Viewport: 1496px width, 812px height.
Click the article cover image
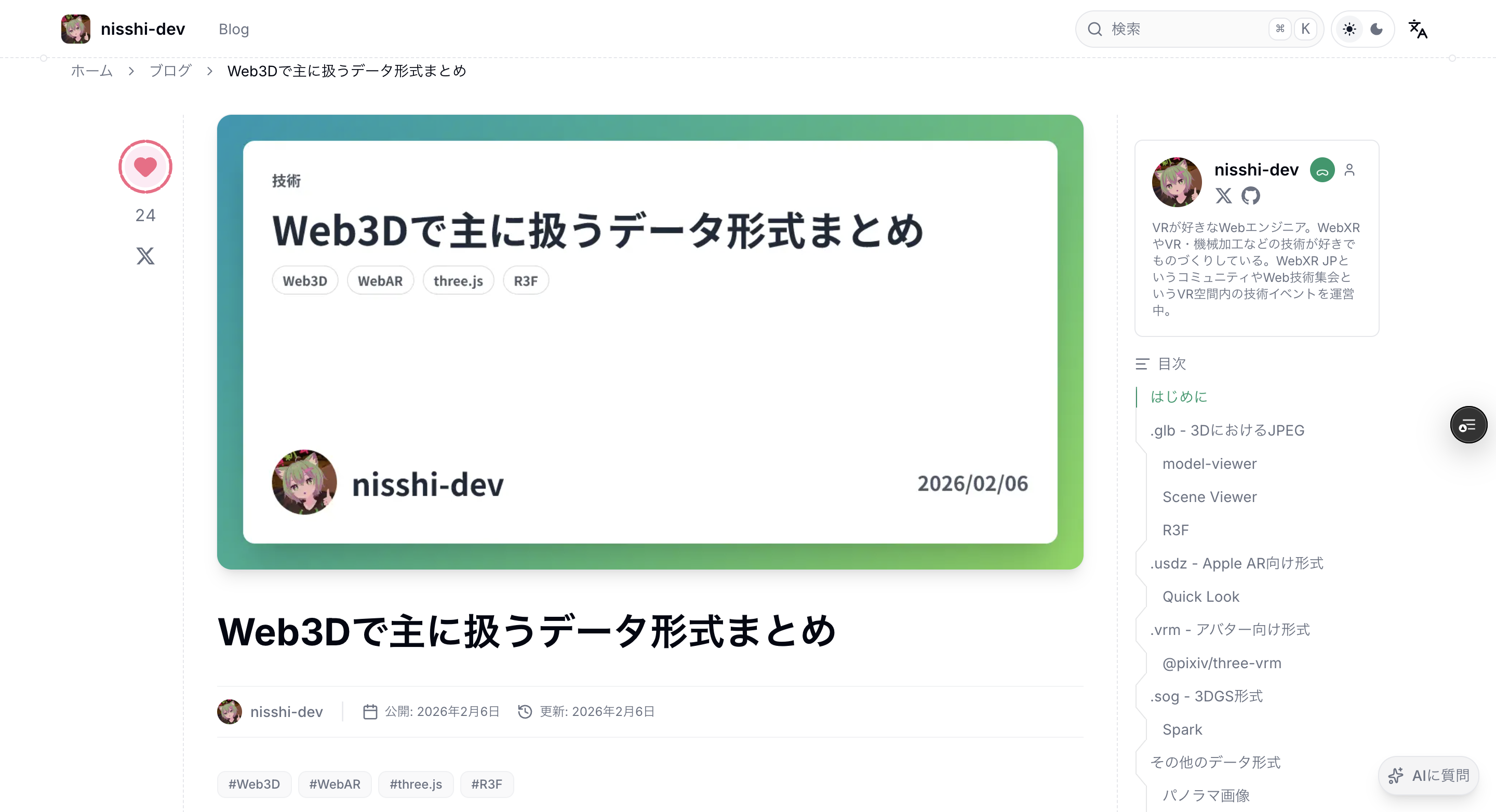(650, 342)
